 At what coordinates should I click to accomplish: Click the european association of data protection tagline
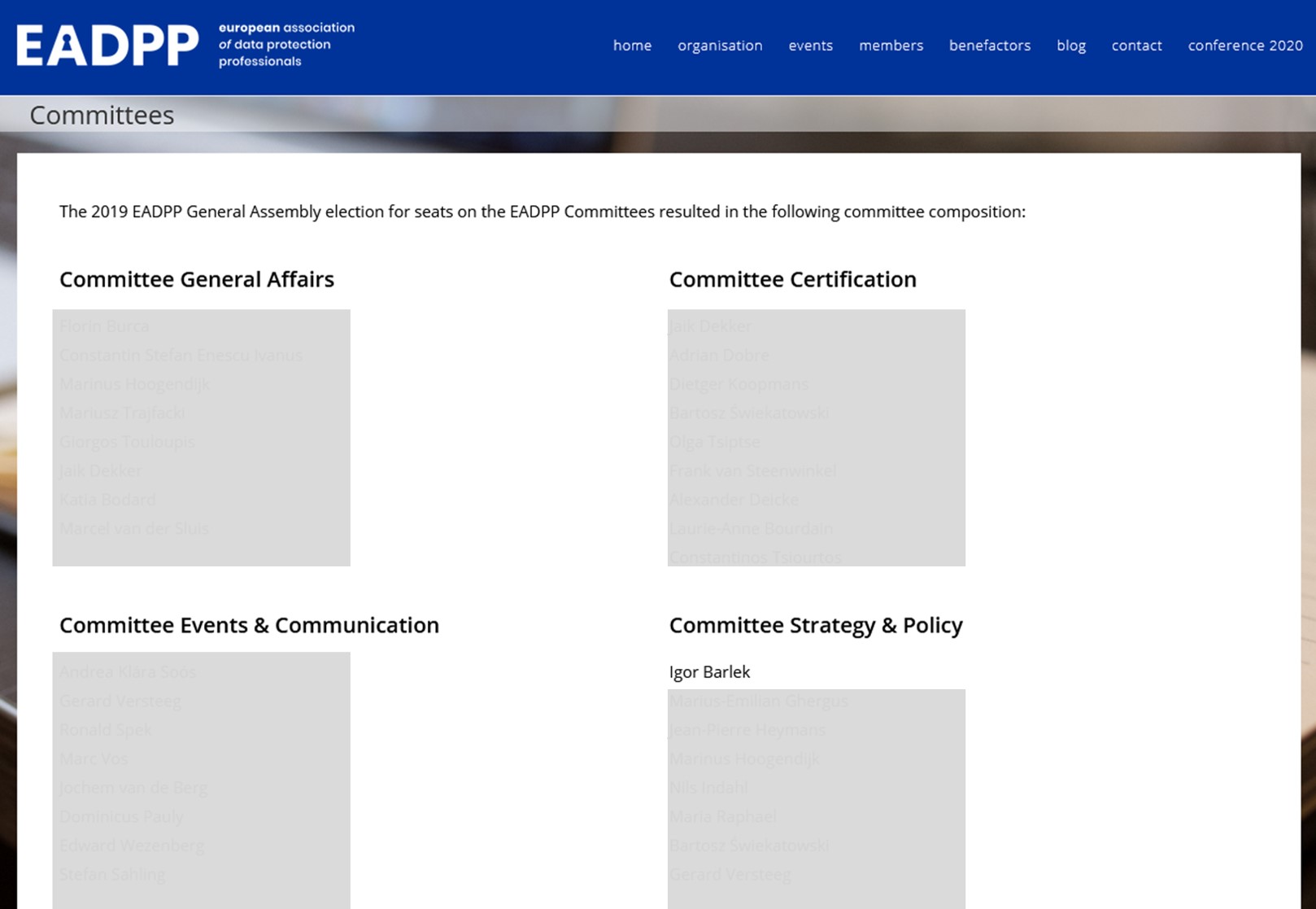[286, 45]
